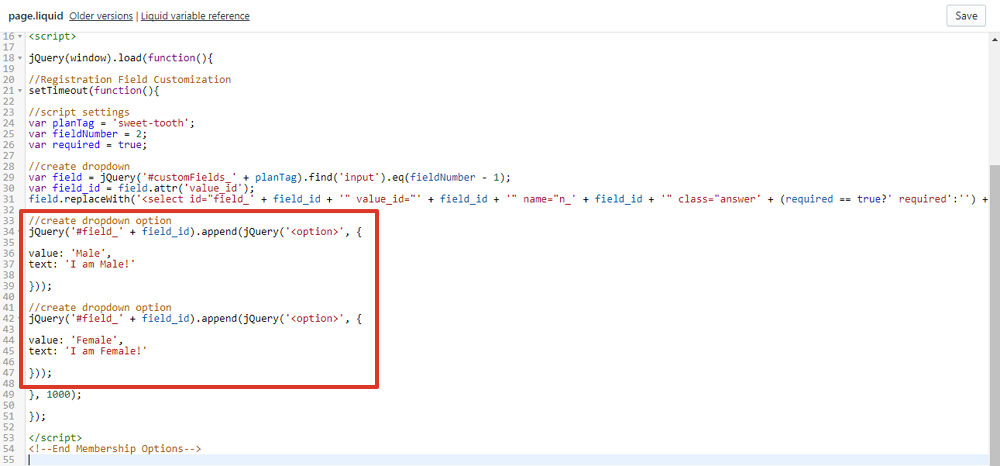Click the "value: 'Male'," line
The width and height of the screenshot is (1000, 466).
click(x=70, y=254)
